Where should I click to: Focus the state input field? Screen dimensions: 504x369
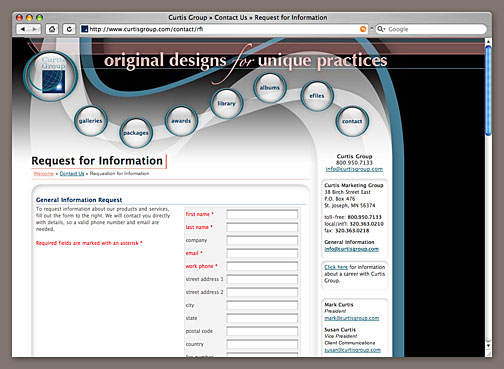(262, 318)
